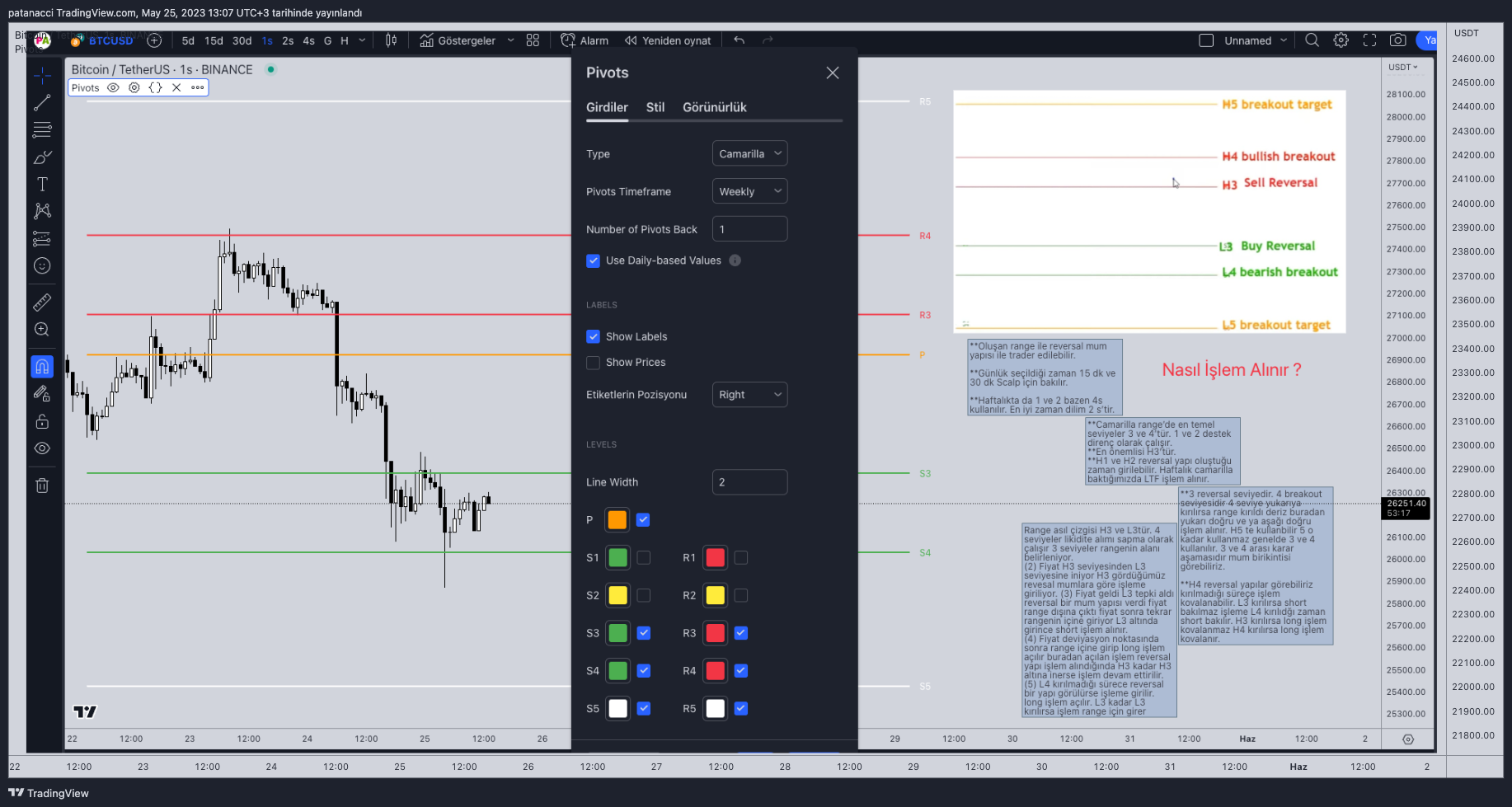Create an Alarm alert
This screenshot has height=807, width=1512.
(x=585, y=40)
